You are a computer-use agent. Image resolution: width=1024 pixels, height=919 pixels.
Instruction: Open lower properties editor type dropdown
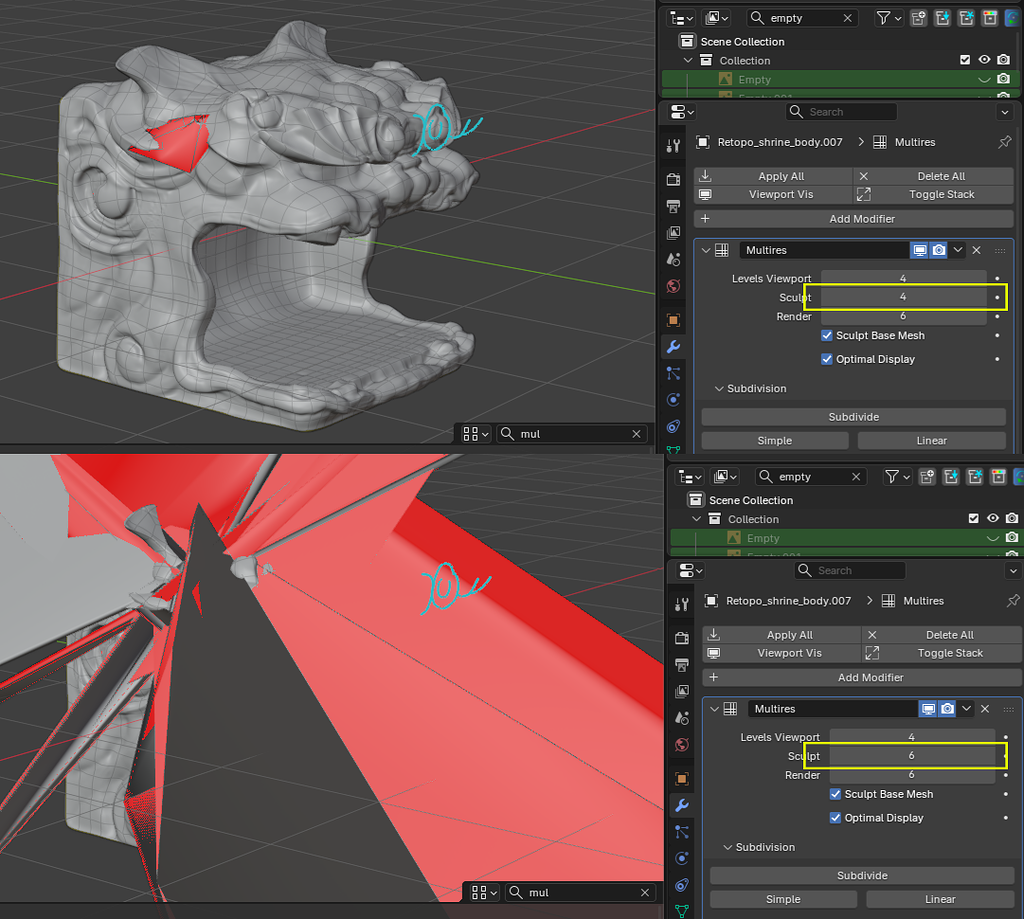tap(690, 571)
